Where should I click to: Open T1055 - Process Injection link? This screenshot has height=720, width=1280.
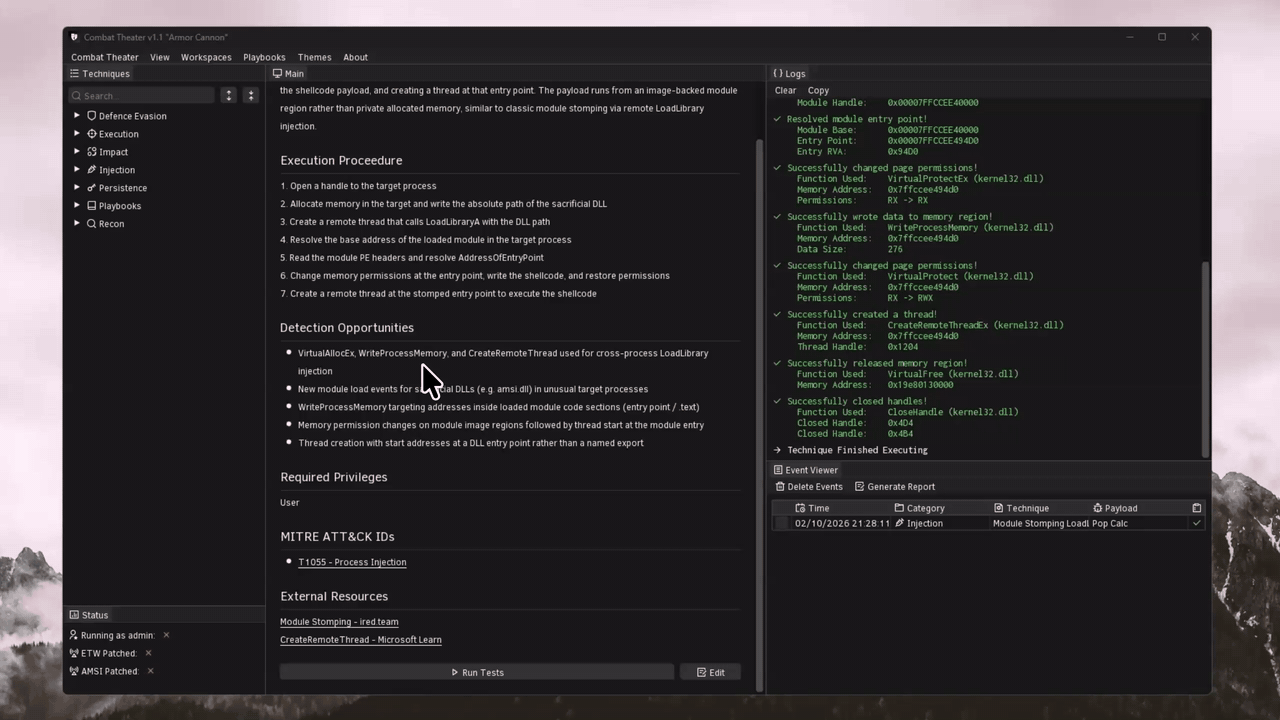[352, 562]
